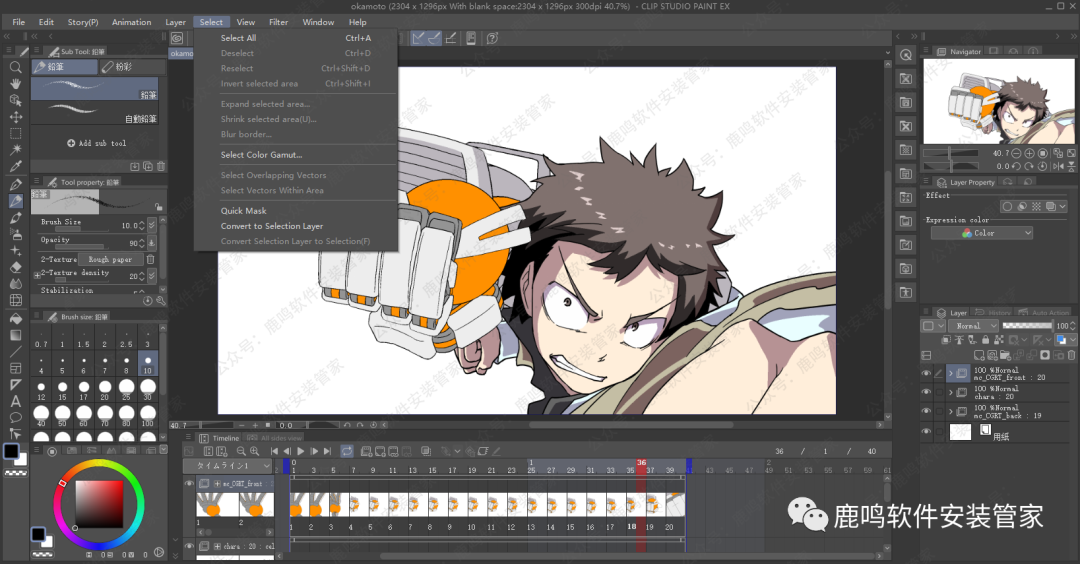
Task: Click Select All in the menu
Action: 238,38
